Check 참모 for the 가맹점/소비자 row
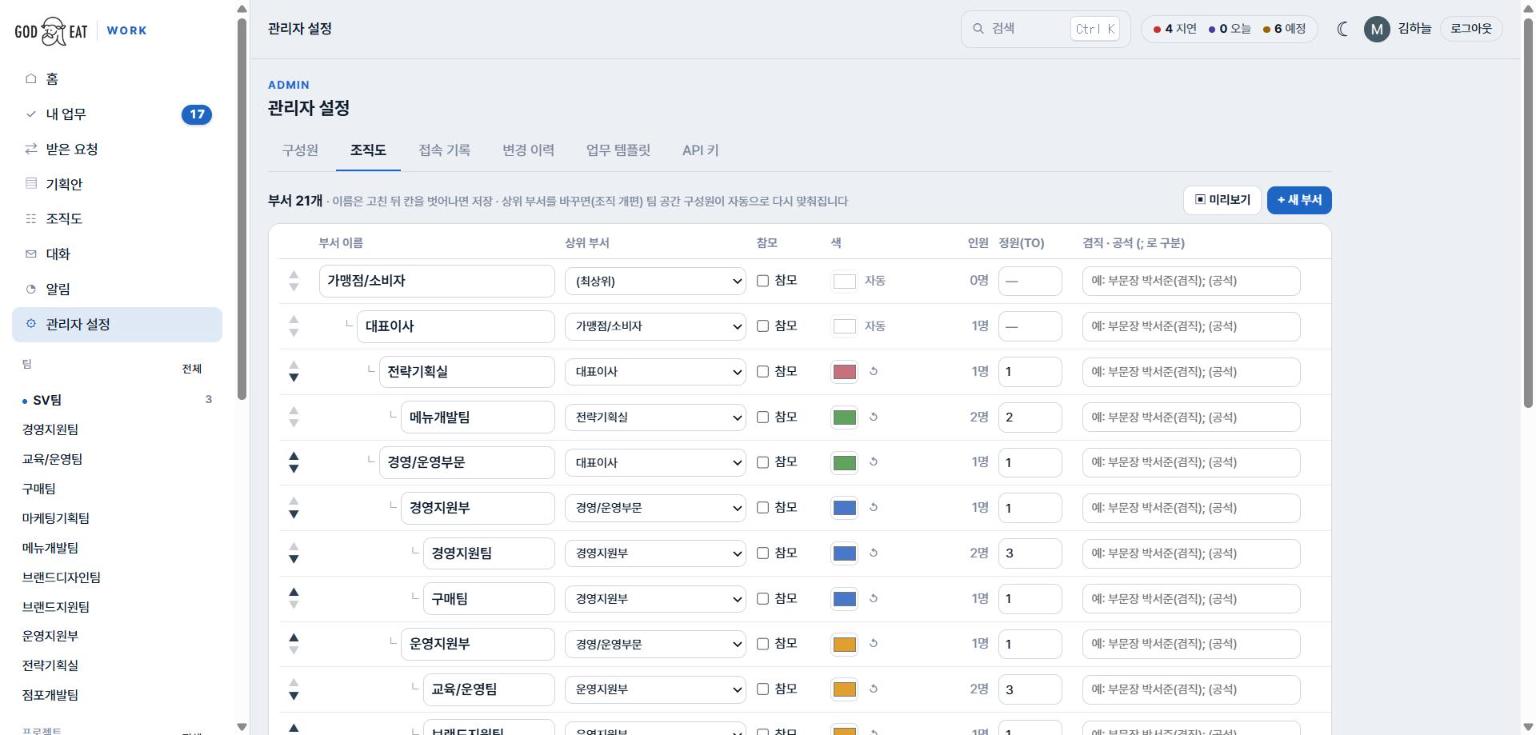 [763, 281]
